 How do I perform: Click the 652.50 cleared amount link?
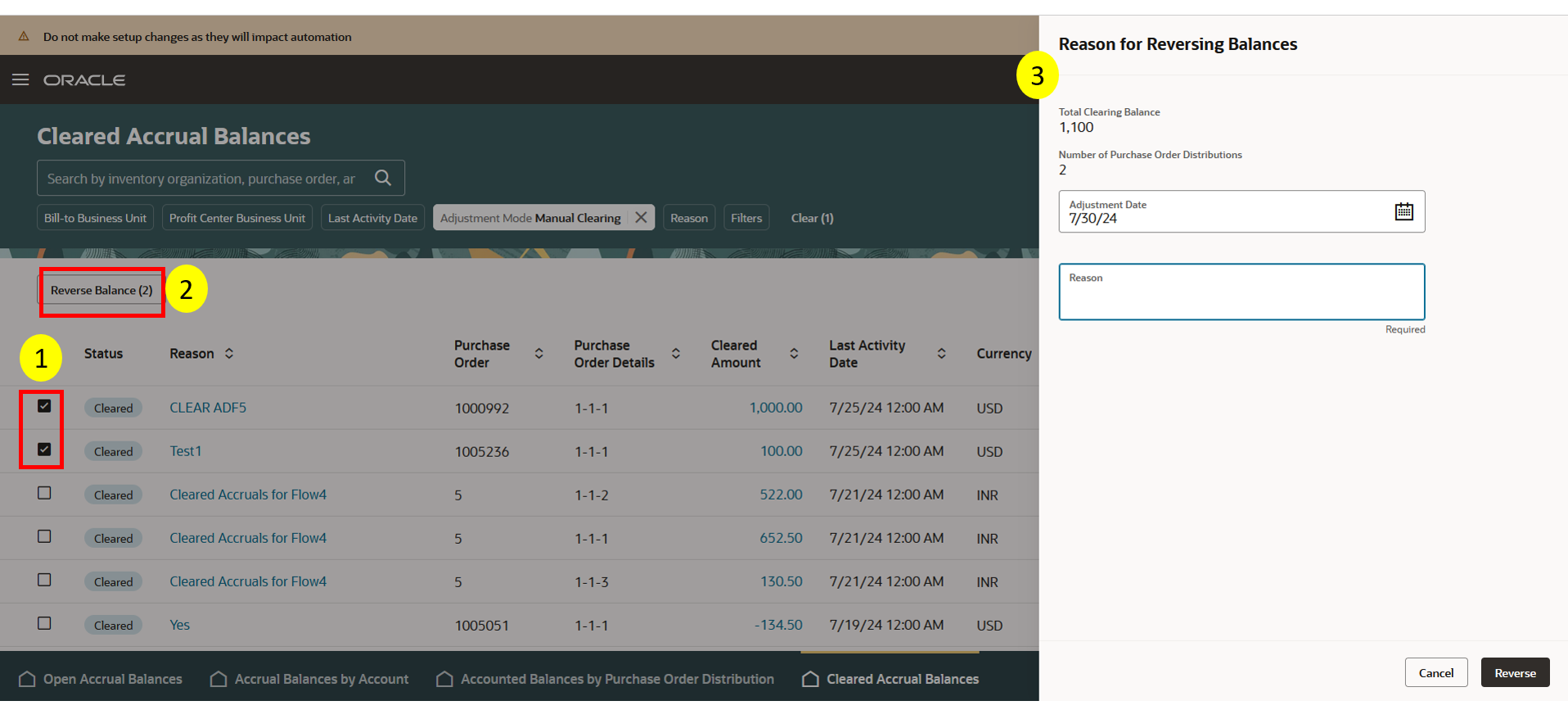pos(781,538)
